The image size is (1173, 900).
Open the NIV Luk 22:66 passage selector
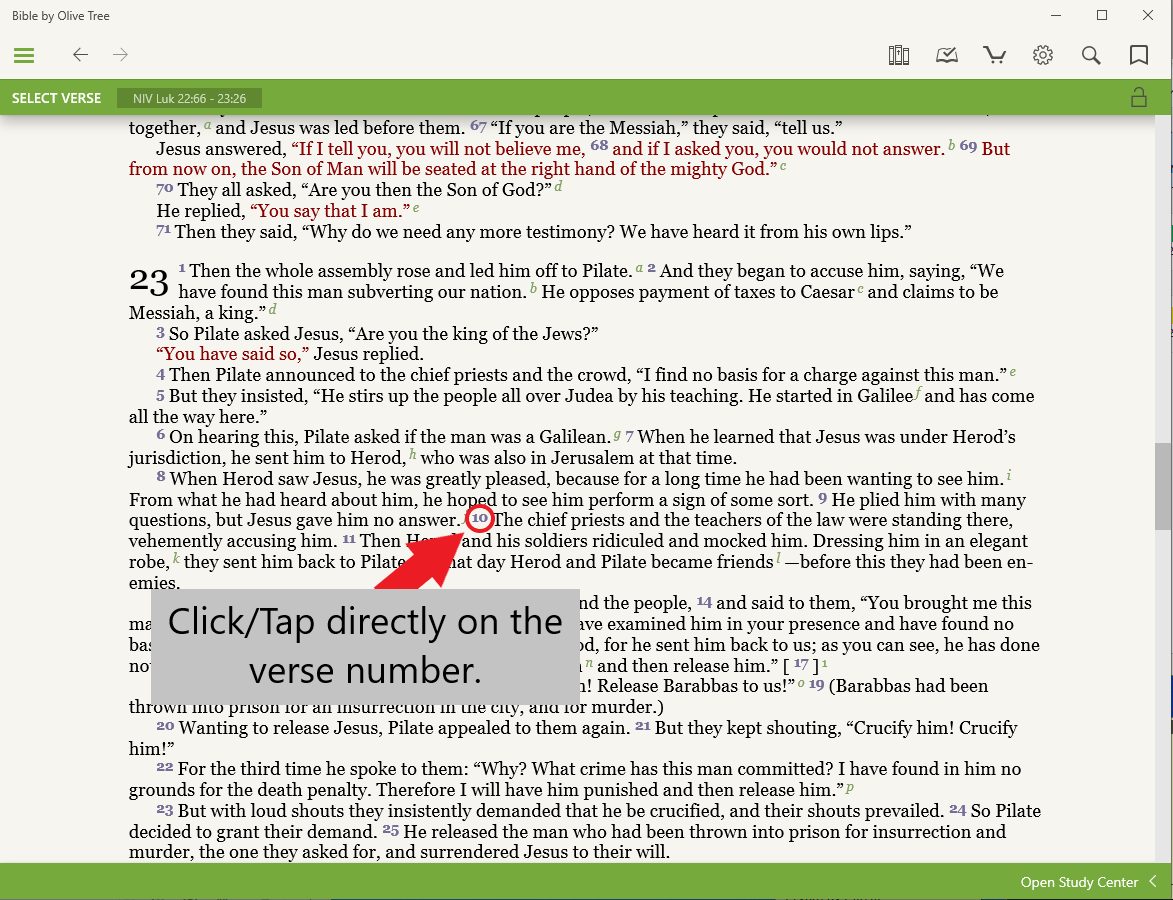tap(189, 98)
